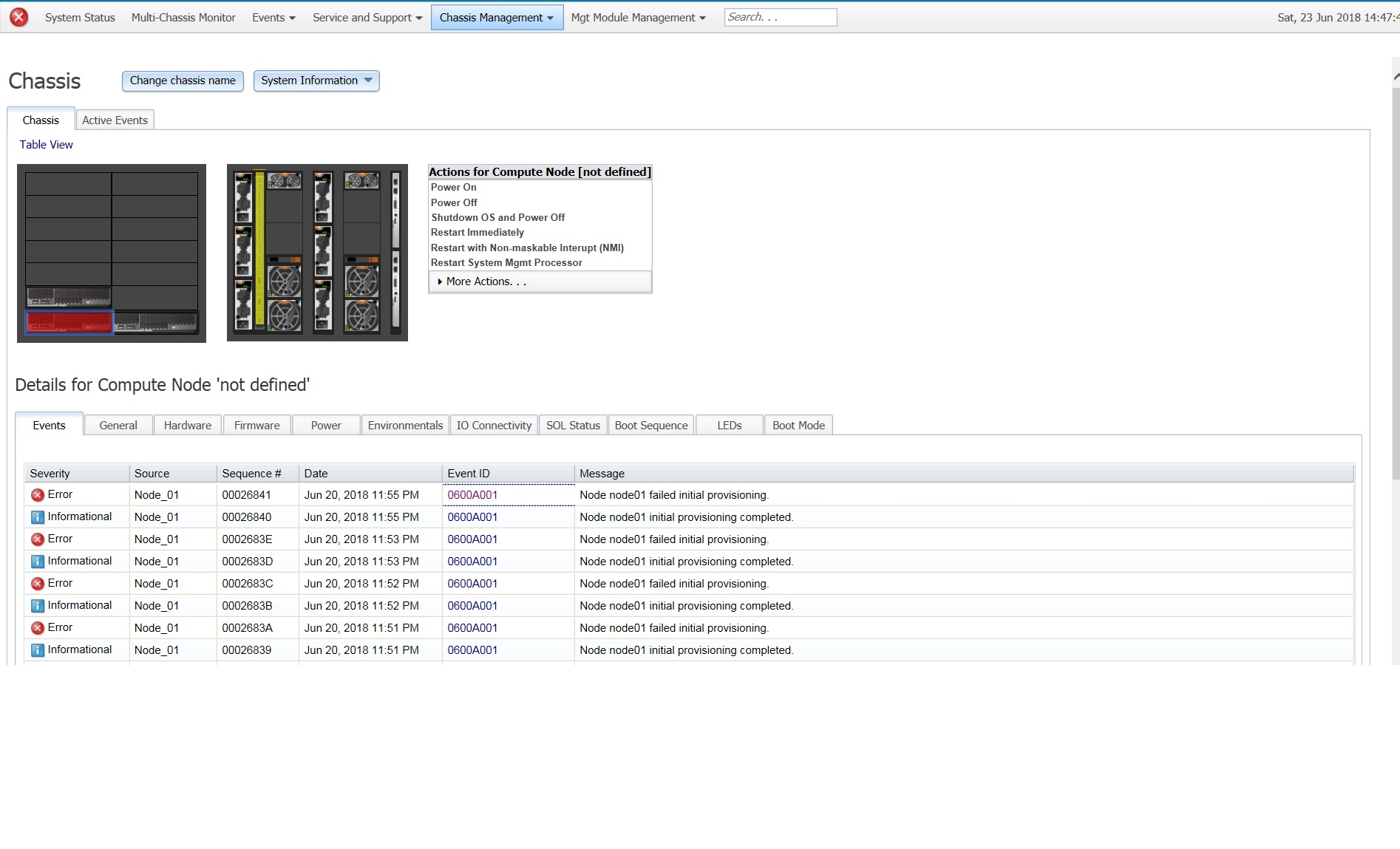Select the grey compute node beside the red node
Image resolution: width=1400 pixels, height=849 pixels.
coord(156,322)
